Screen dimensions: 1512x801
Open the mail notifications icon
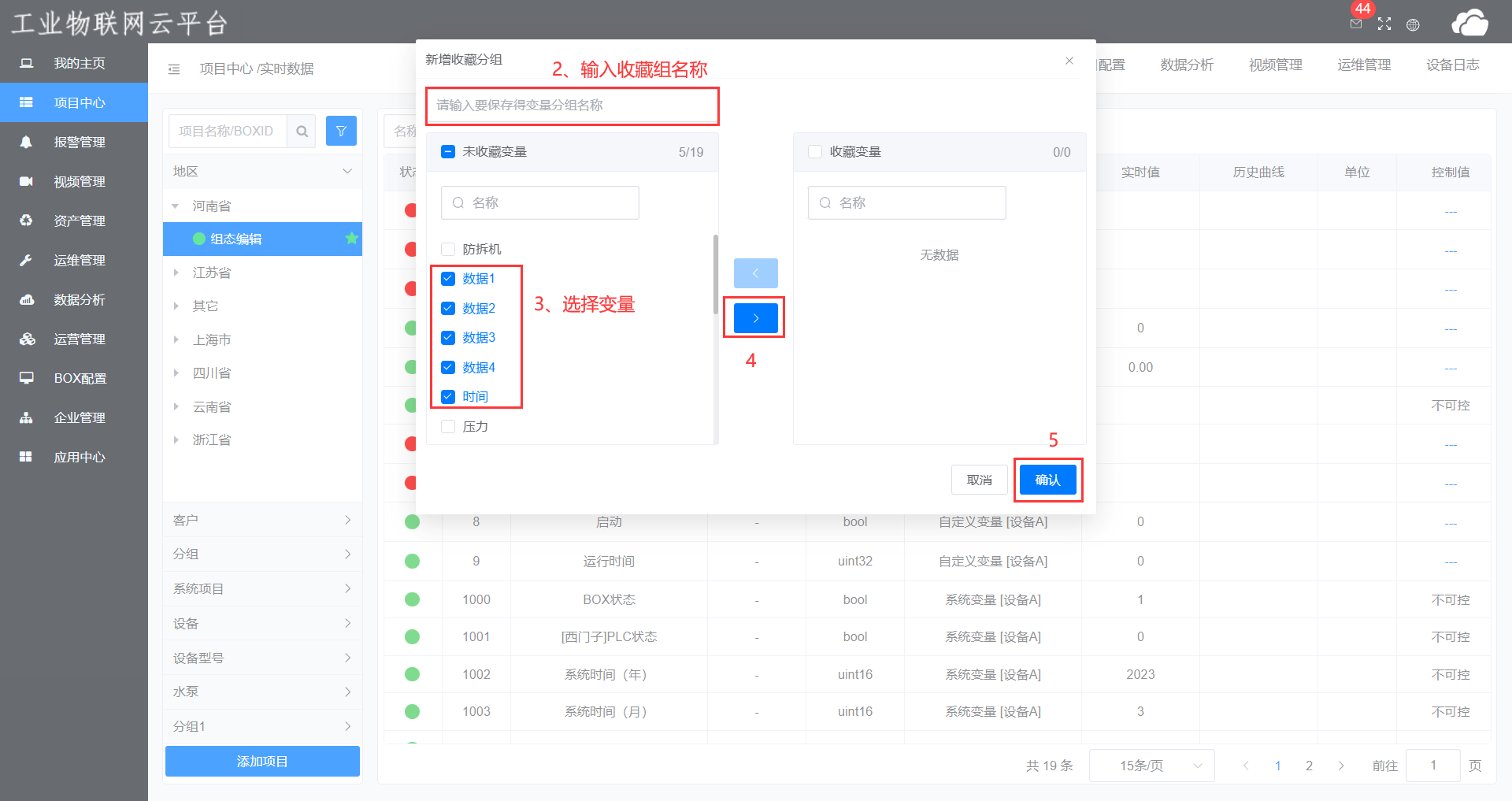point(1355,24)
